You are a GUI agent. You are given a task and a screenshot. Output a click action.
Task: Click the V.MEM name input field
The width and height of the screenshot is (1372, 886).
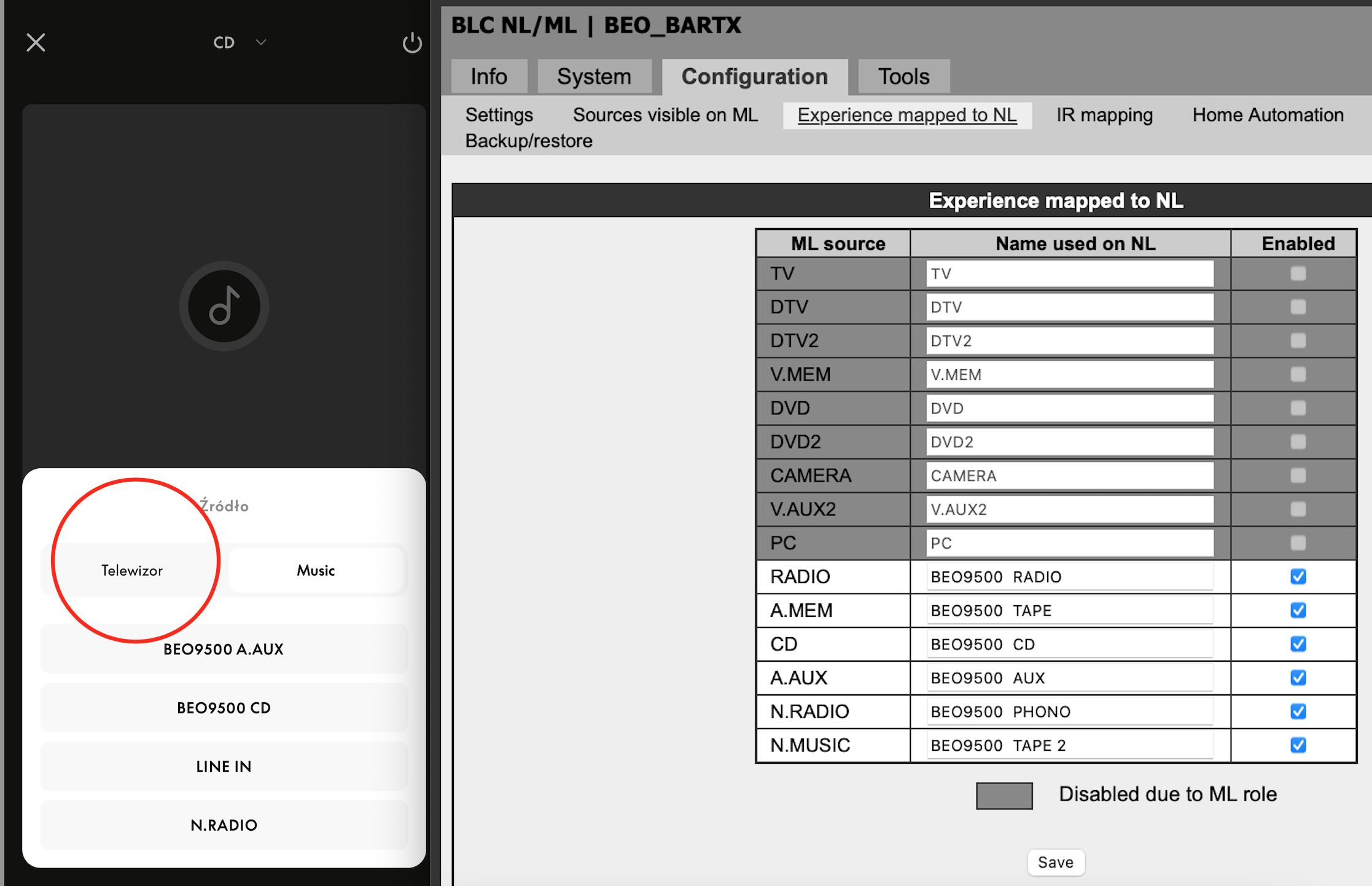click(1070, 375)
